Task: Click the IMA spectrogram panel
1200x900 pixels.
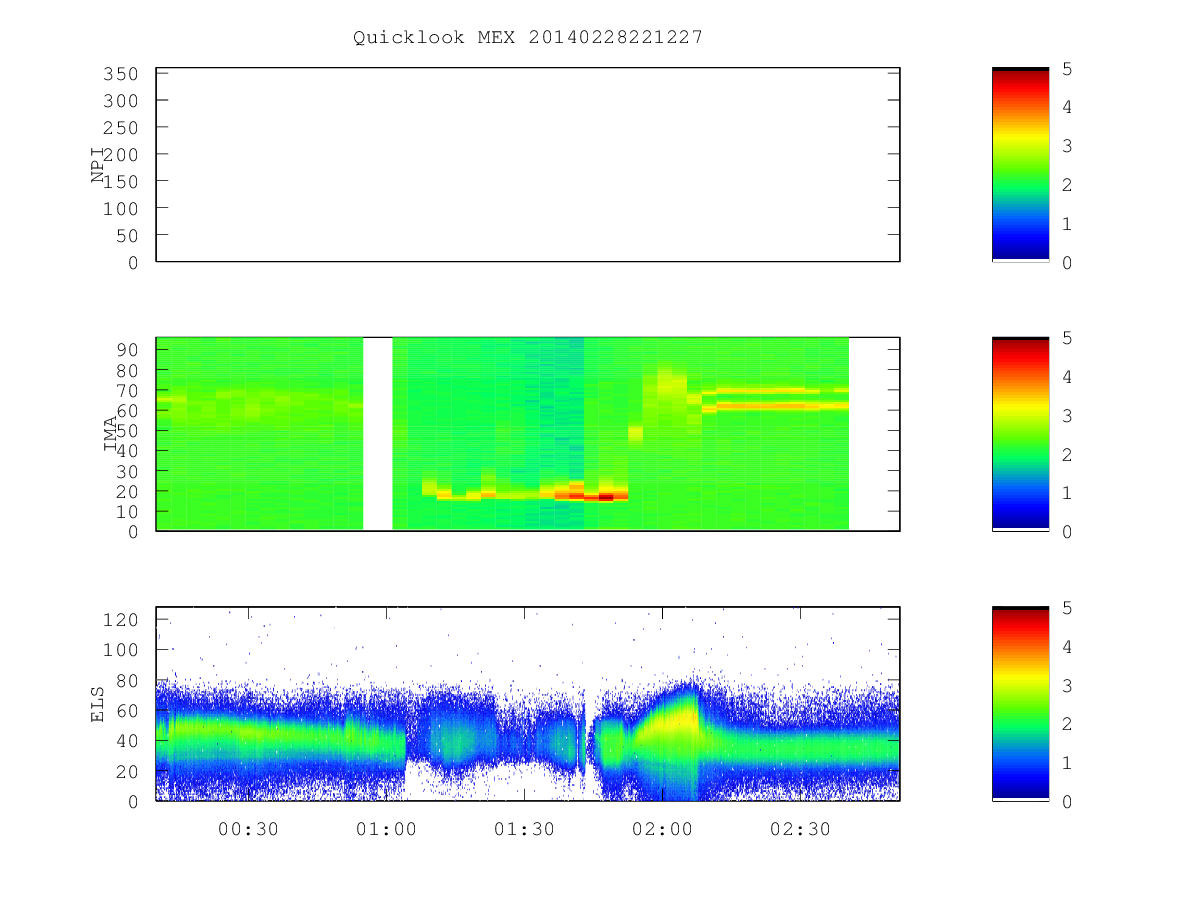Action: (x=528, y=433)
